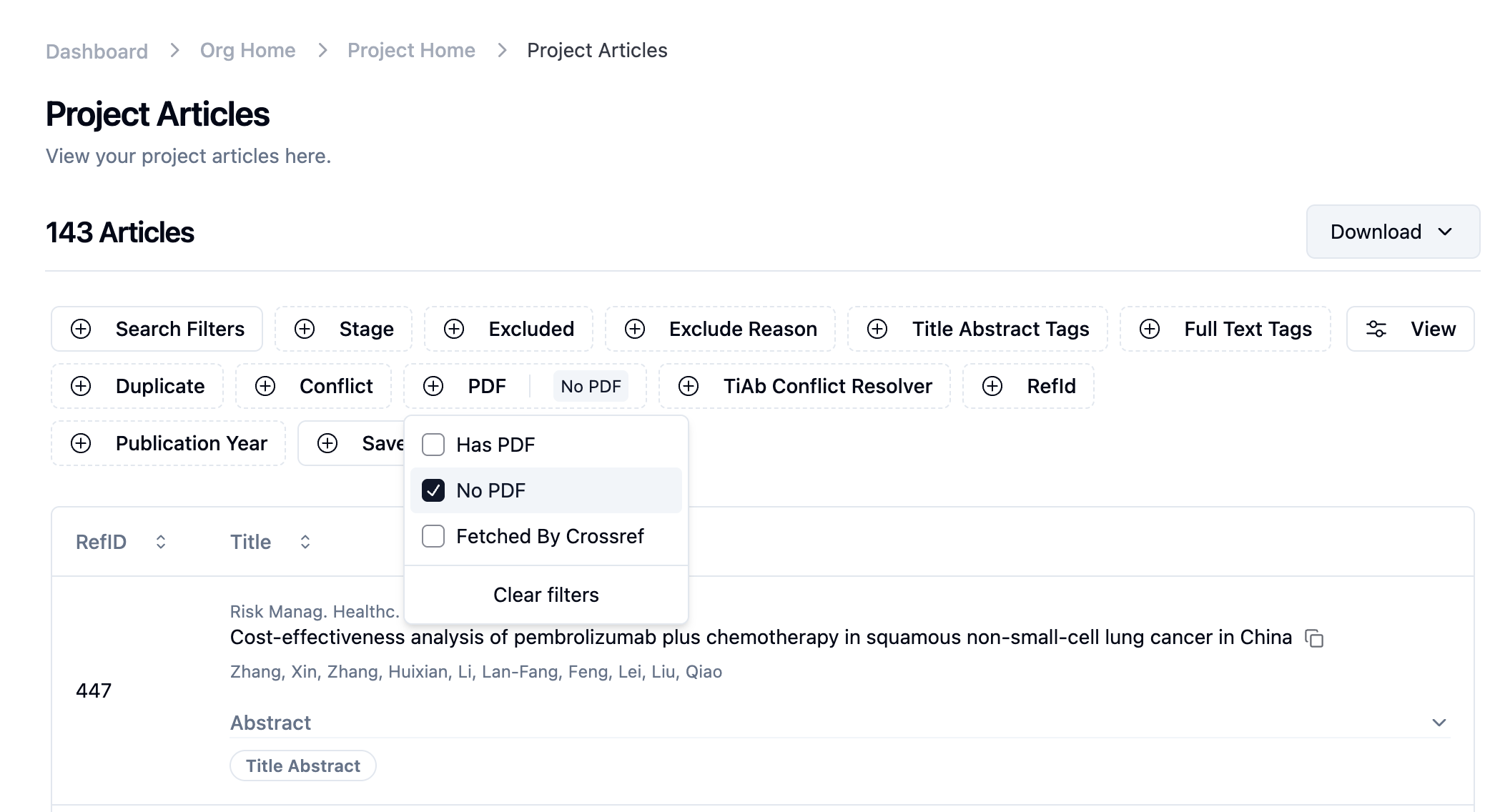Viewport: 1490px width, 812px height.
Task: Click the plus icon on Publication Year filter
Action: coord(81,443)
